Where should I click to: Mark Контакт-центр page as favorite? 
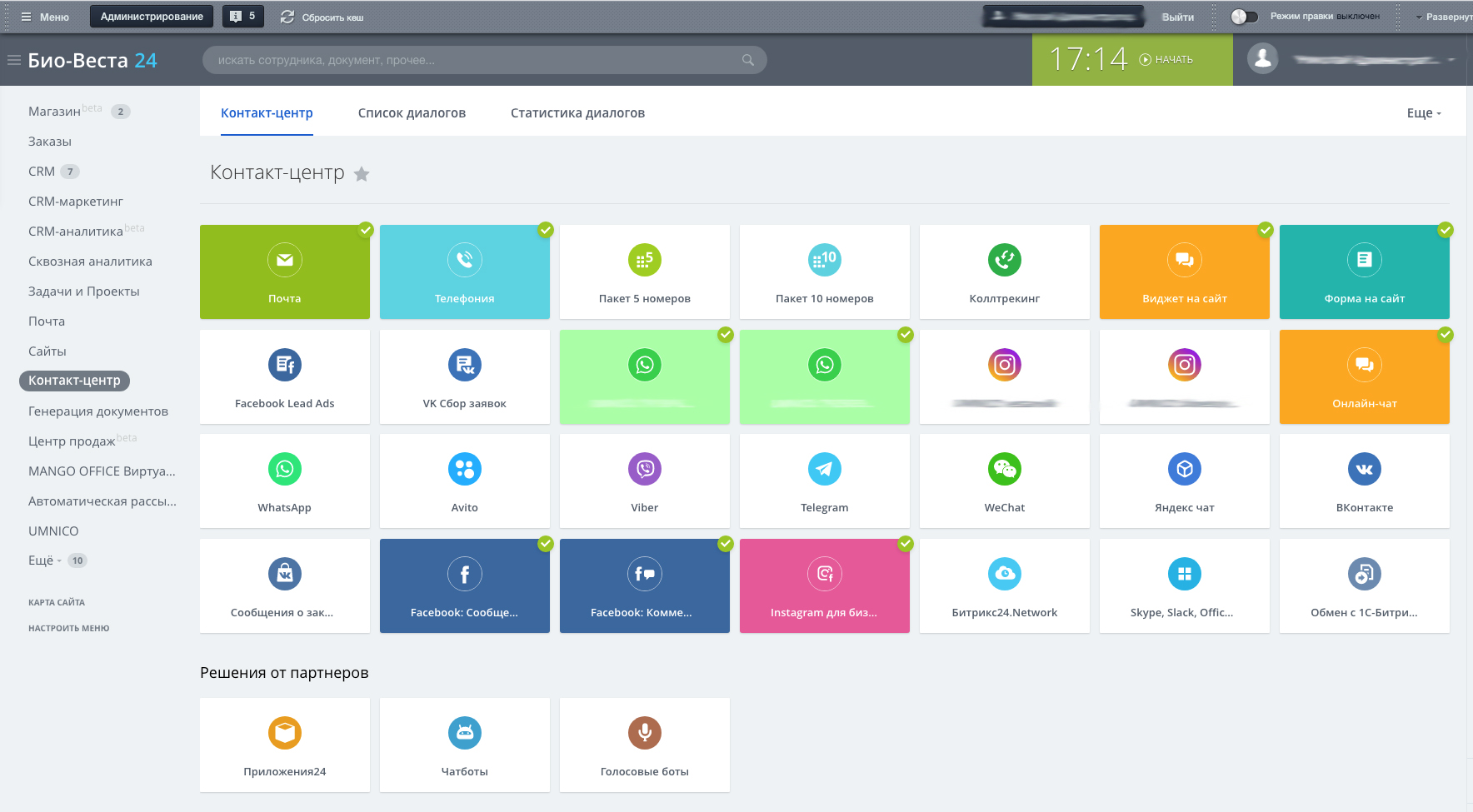click(x=362, y=174)
